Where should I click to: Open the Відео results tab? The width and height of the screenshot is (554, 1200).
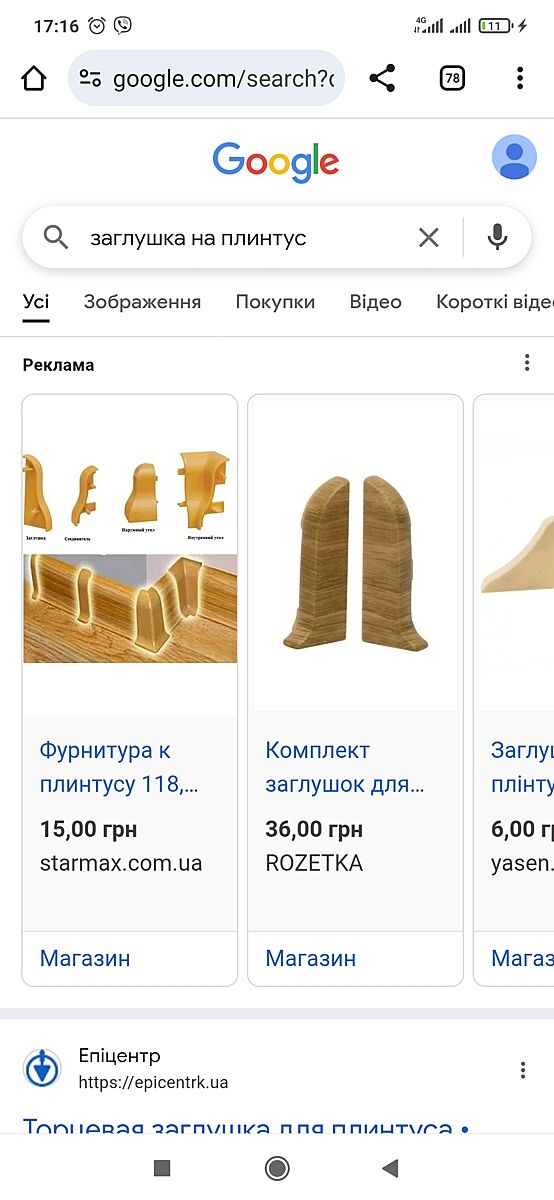pyautogui.click(x=375, y=302)
